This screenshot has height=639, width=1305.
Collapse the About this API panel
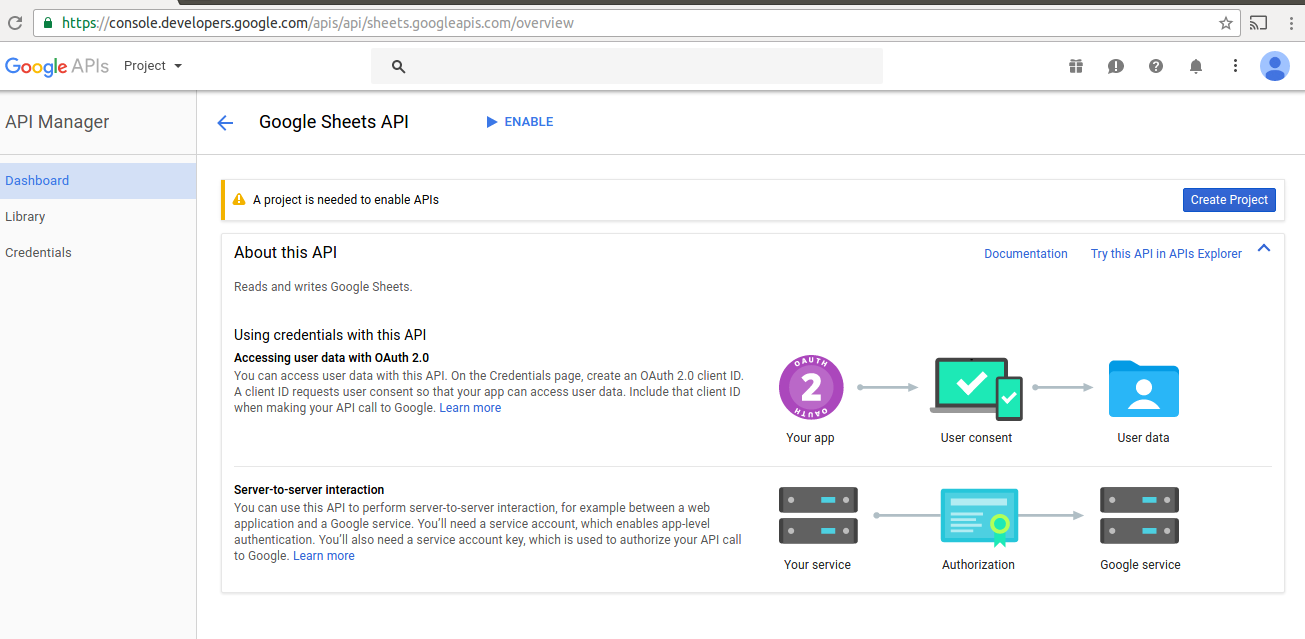point(1264,248)
